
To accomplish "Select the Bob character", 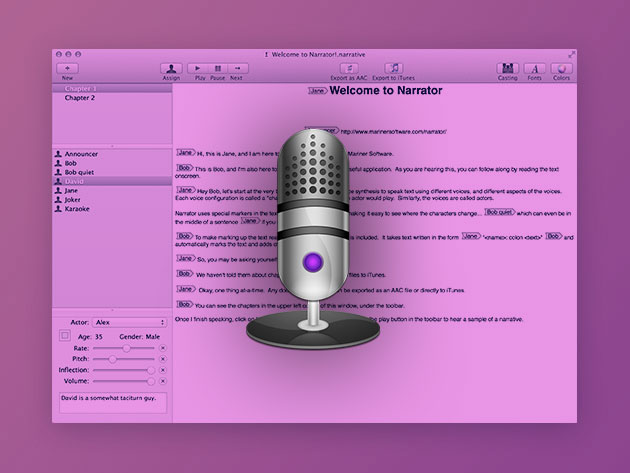I will [112, 163].
